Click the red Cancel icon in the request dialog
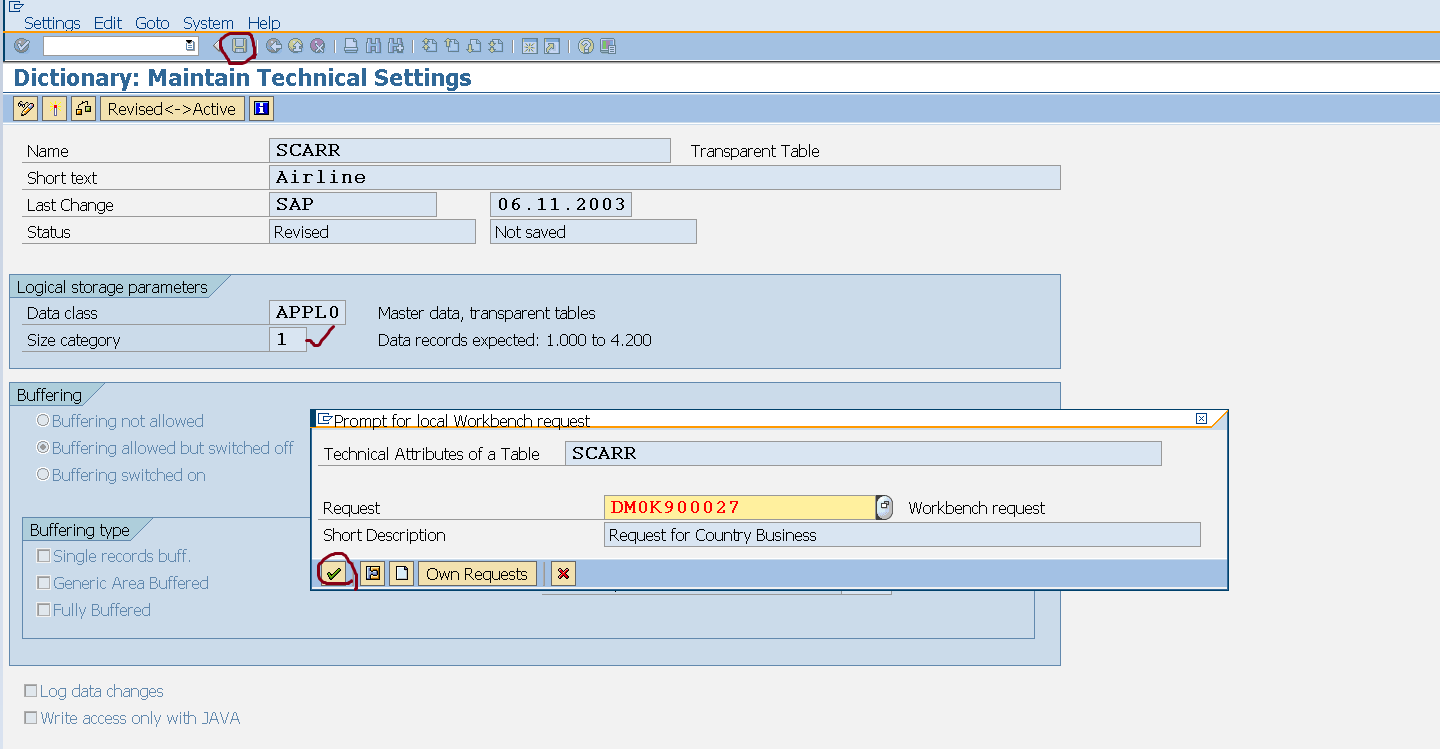Viewport: 1440px width, 749px height. coord(562,573)
